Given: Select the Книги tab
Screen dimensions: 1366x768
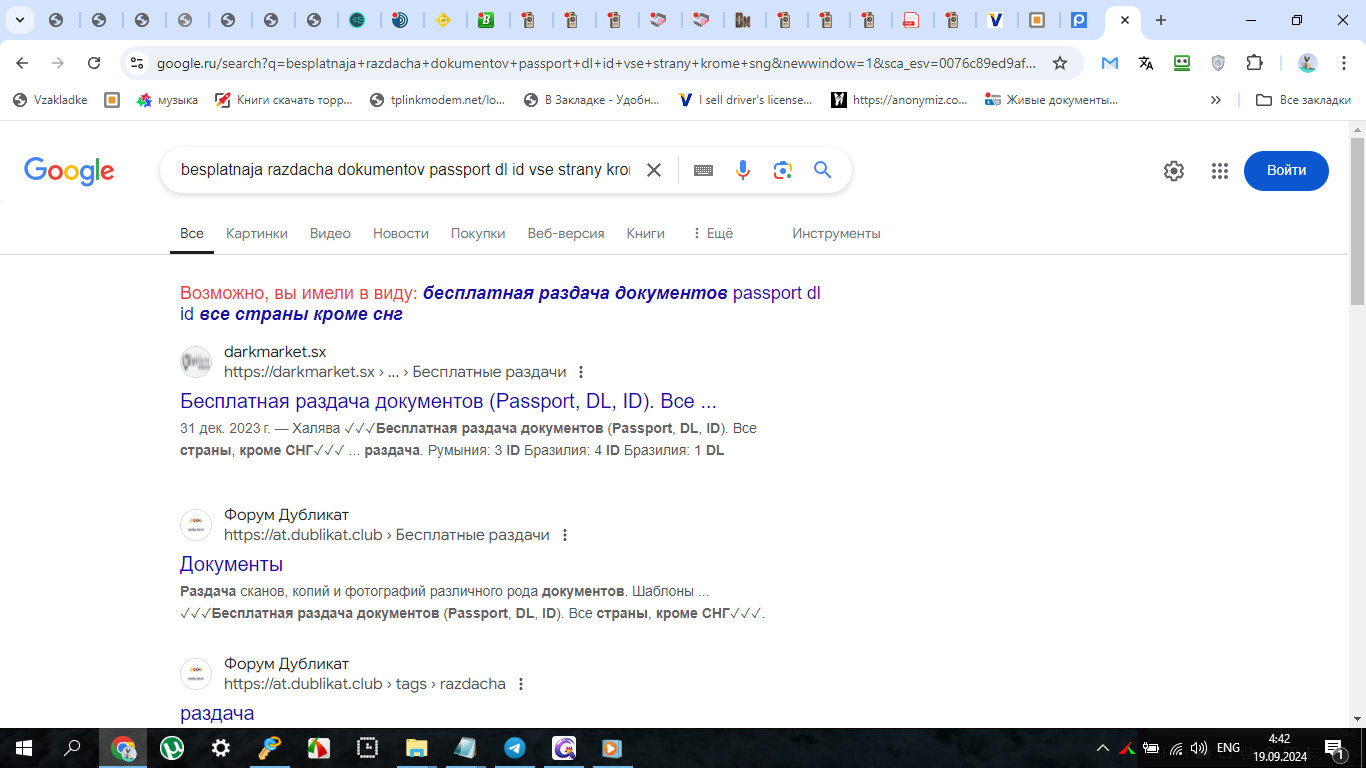Looking at the screenshot, I should click(x=646, y=233).
